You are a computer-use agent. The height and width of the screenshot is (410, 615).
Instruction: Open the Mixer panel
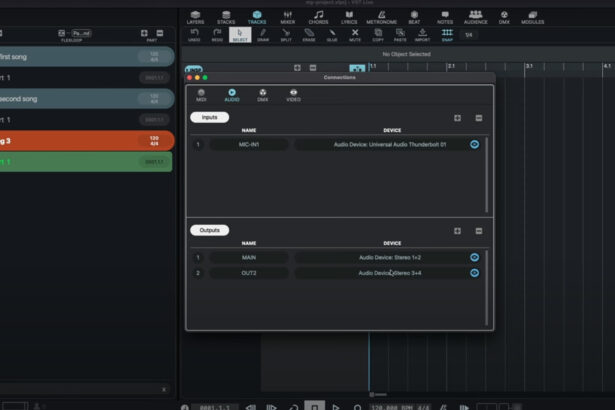click(x=287, y=18)
